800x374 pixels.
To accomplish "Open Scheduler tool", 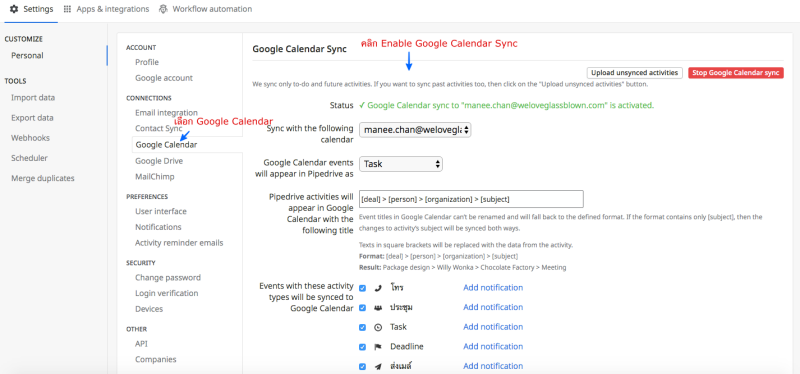I will click(x=30, y=158).
